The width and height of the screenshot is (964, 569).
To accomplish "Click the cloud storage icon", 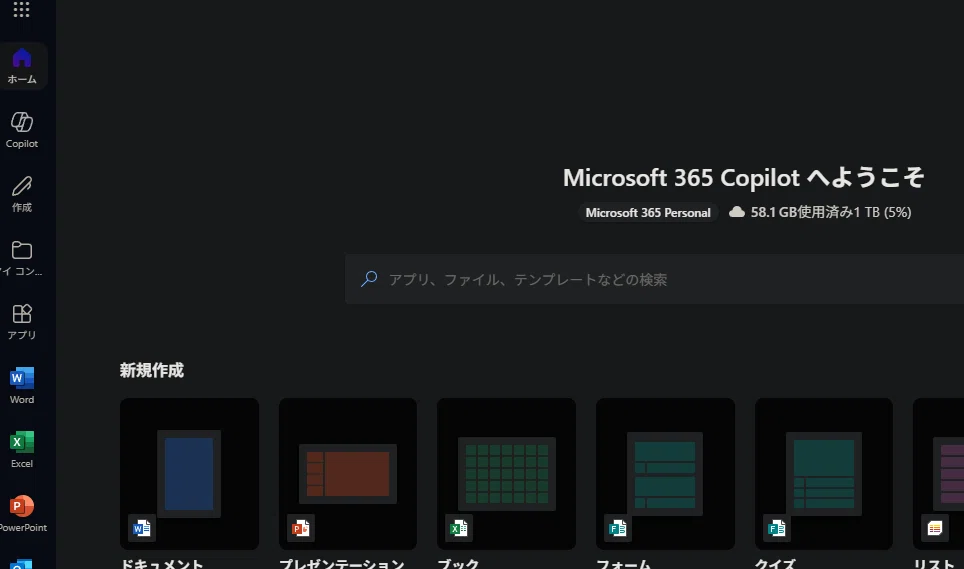I will 737,212.
